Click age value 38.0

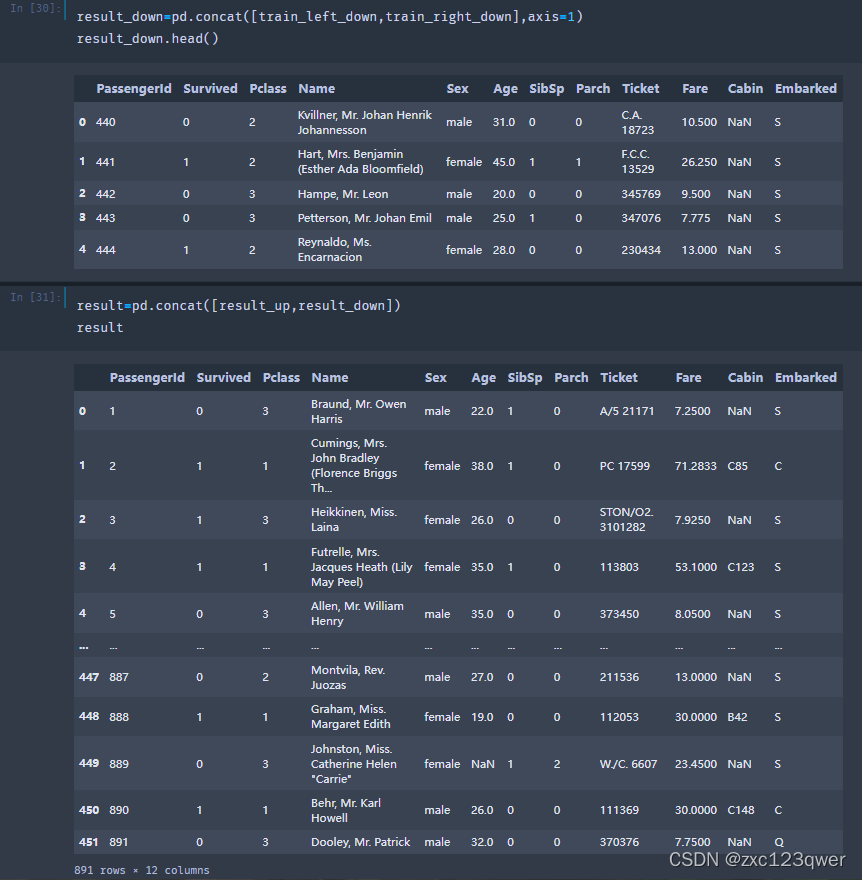tap(482, 466)
